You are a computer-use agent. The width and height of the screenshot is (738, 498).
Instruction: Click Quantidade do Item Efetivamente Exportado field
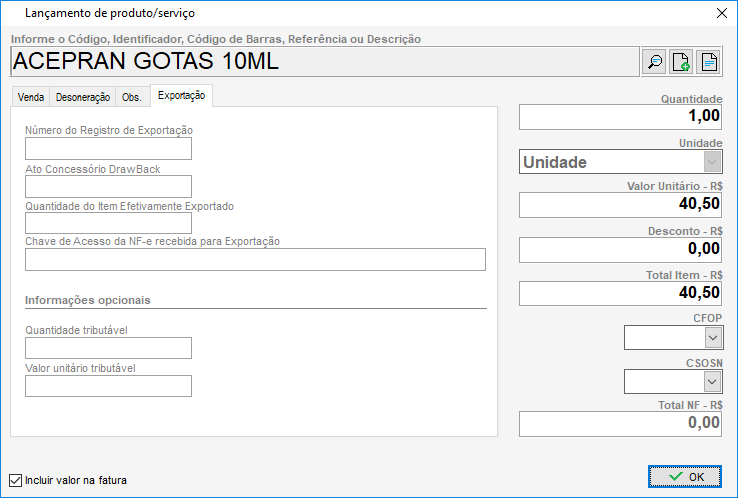tap(108, 223)
